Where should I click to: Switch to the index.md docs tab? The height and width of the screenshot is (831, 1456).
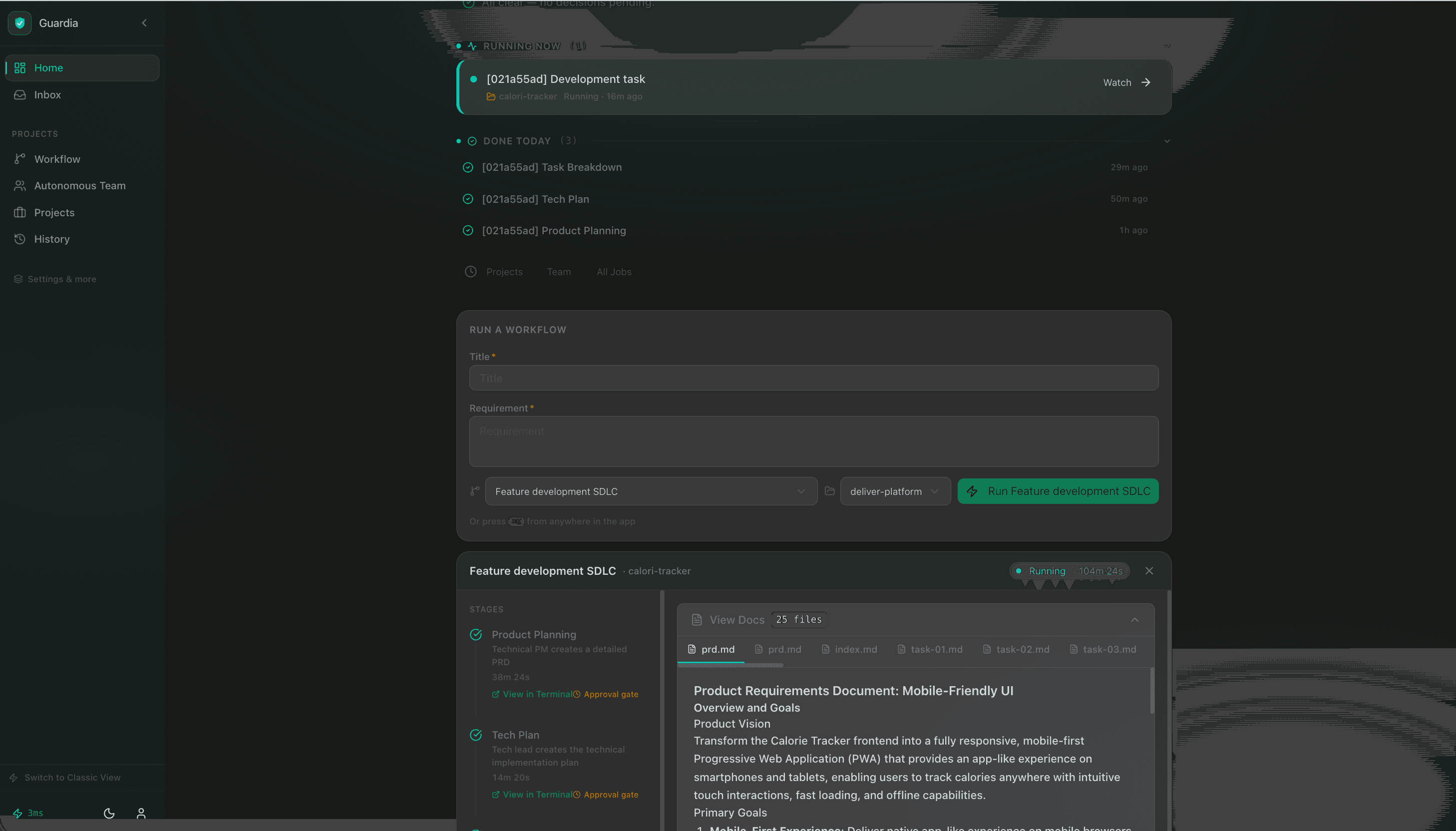pyautogui.click(x=849, y=650)
